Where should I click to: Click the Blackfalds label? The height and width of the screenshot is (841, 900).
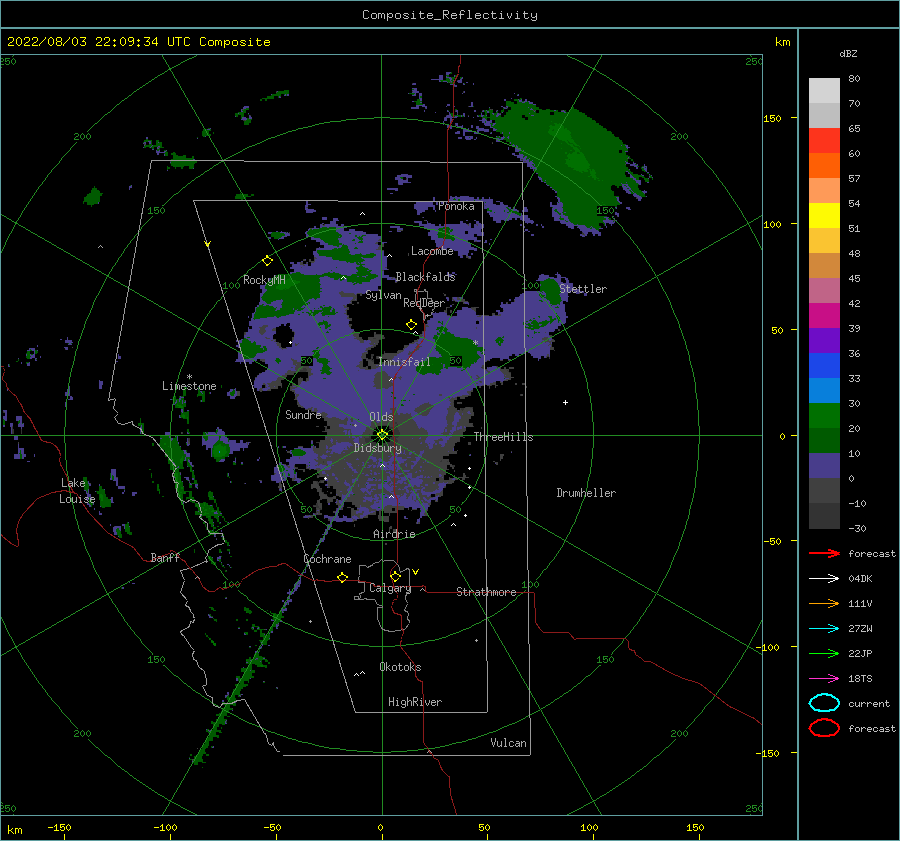425,277
